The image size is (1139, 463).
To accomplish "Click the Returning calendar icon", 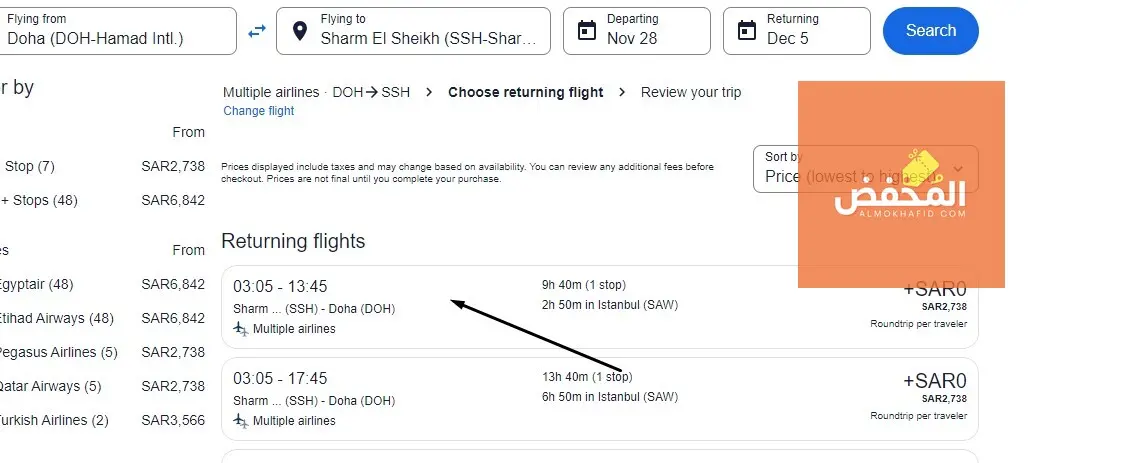I will 746,31.
